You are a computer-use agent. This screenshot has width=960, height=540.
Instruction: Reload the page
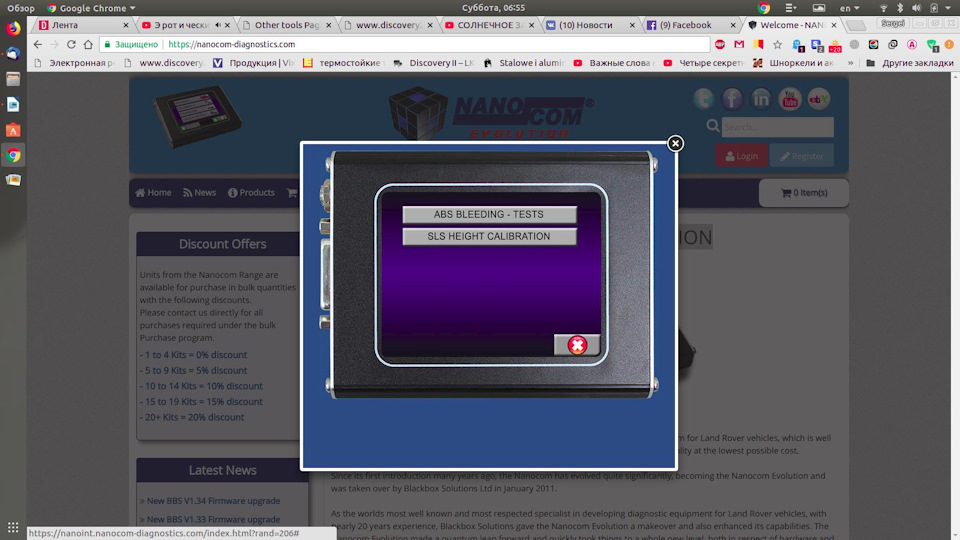[71, 44]
